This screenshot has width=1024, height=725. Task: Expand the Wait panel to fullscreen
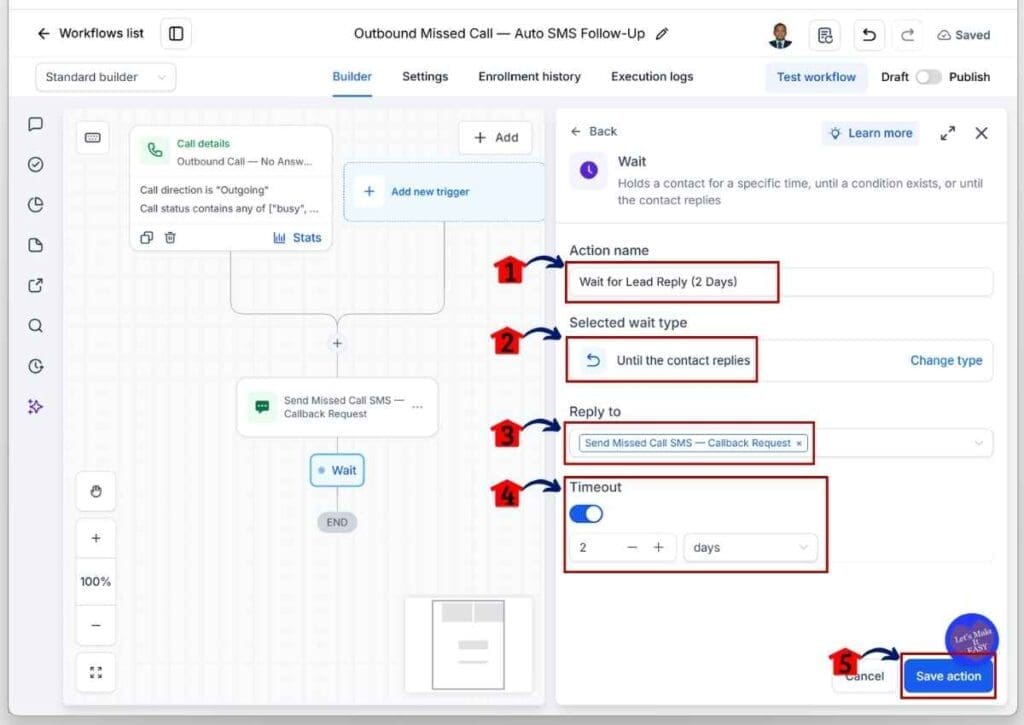(x=948, y=133)
